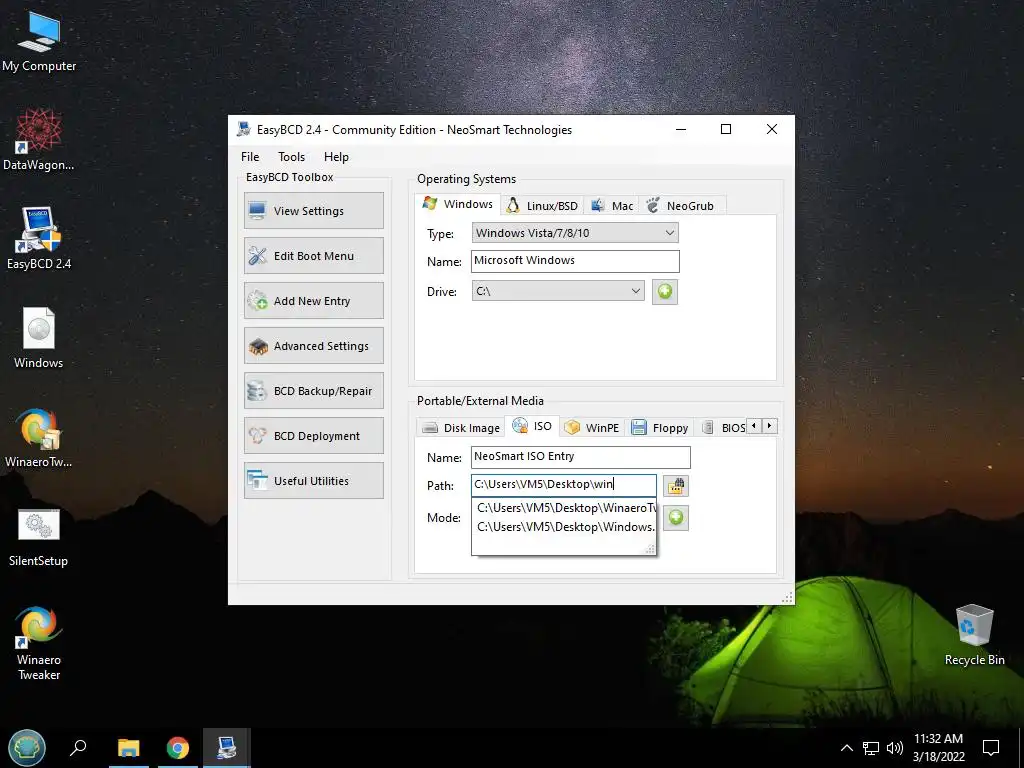Select WinaeroTw... installer desktop icon
Image resolution: width=1024 pixels, height=768 pixels.
(x=39, y=437)
